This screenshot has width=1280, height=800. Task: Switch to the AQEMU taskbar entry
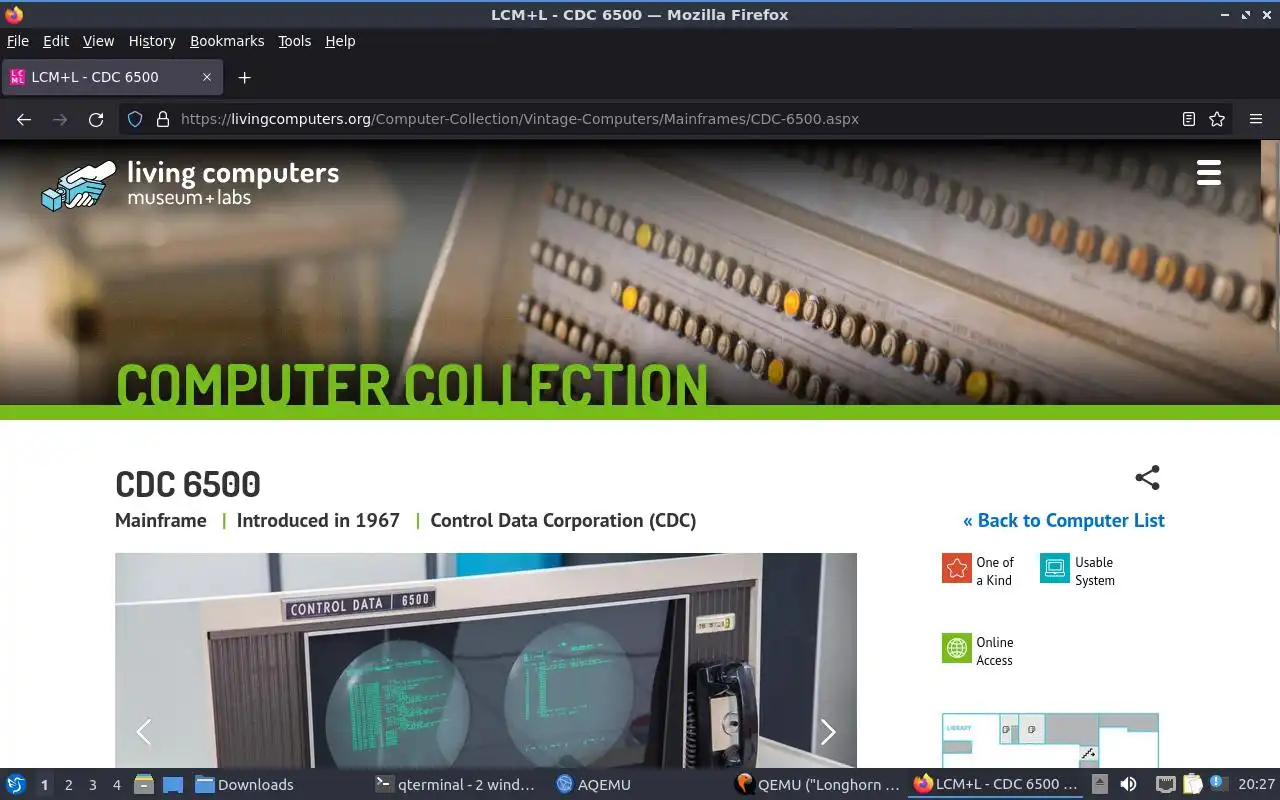[x=594, y=784]
